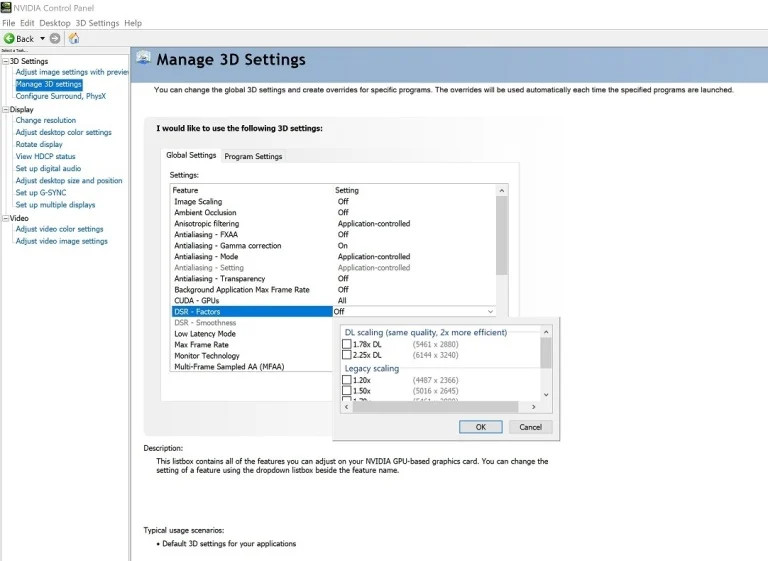
Task: Select the 1.50x legacy scaling checkbox
Action: tap(347, 392)
